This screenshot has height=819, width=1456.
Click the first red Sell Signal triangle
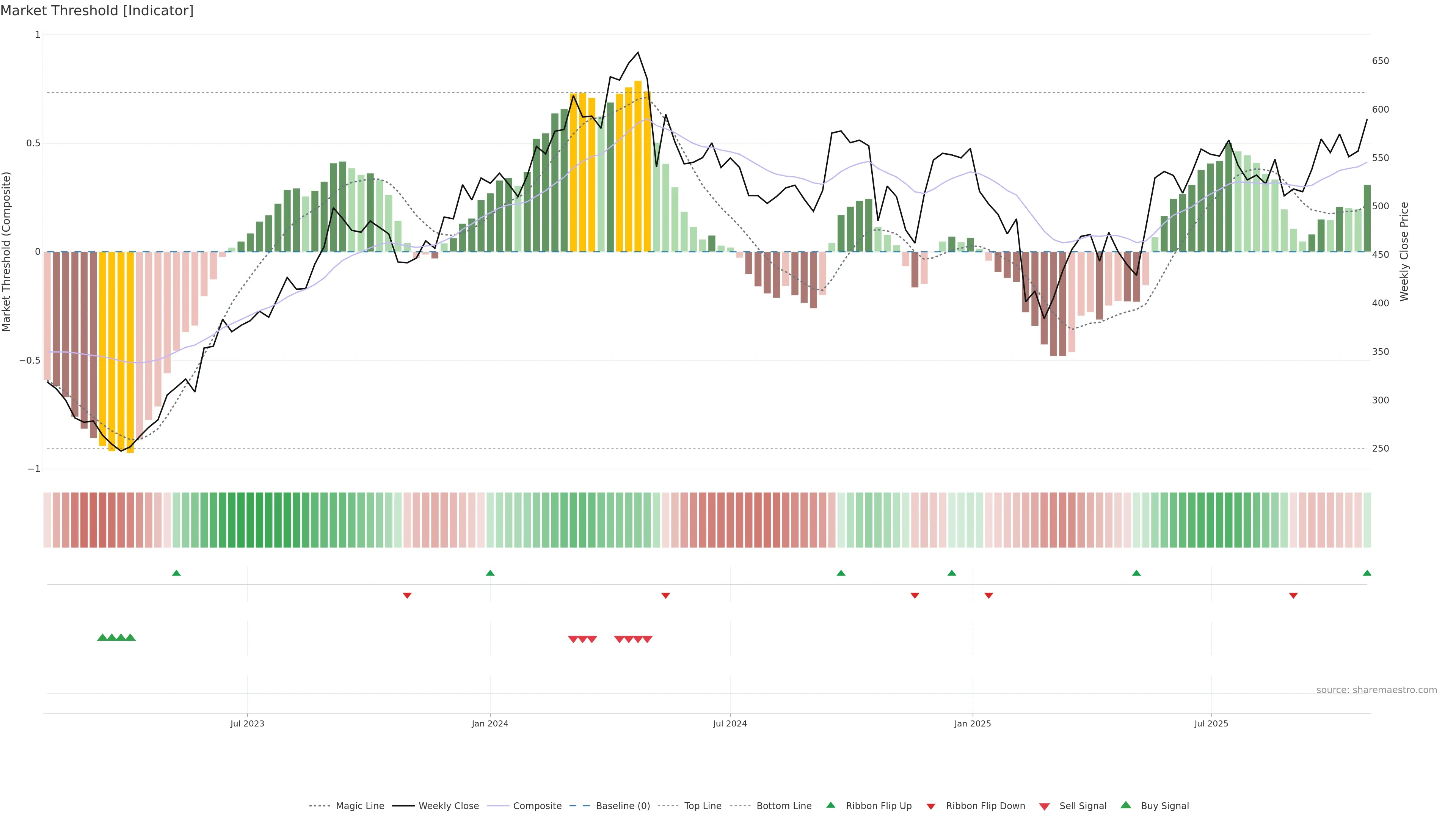click(x=573, y=639)
